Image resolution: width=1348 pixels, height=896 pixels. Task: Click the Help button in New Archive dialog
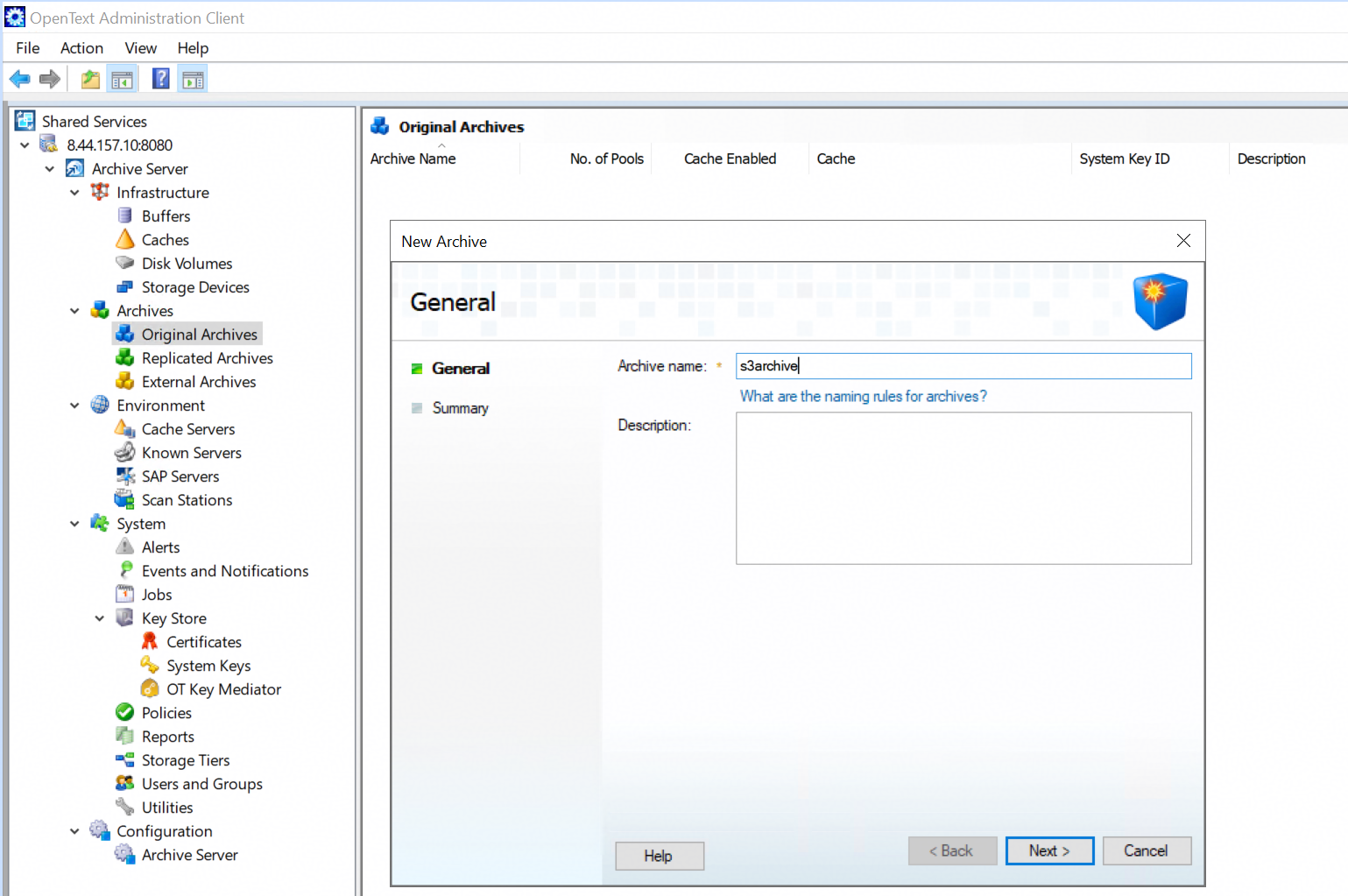tap(659, 856)
